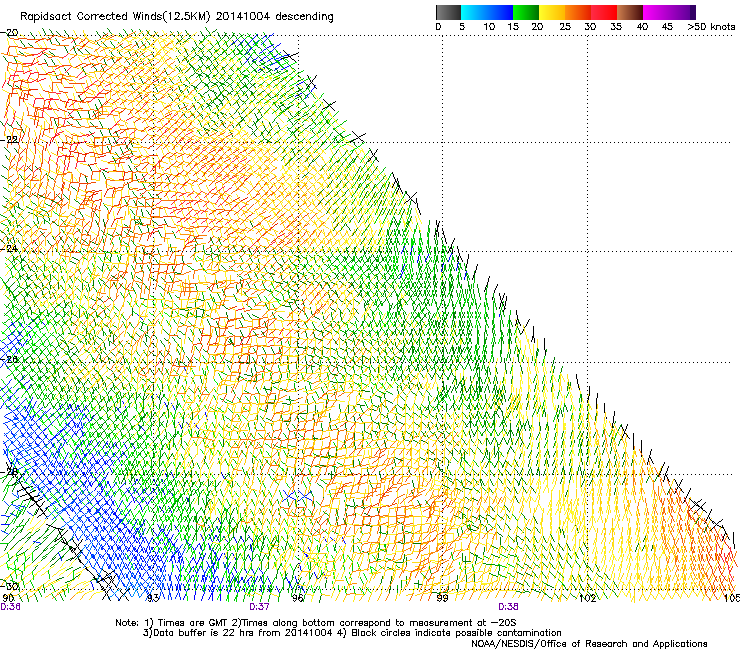Click legend scale label '25'
Screen dimensions: 740x650
click(x=565, y=27)
